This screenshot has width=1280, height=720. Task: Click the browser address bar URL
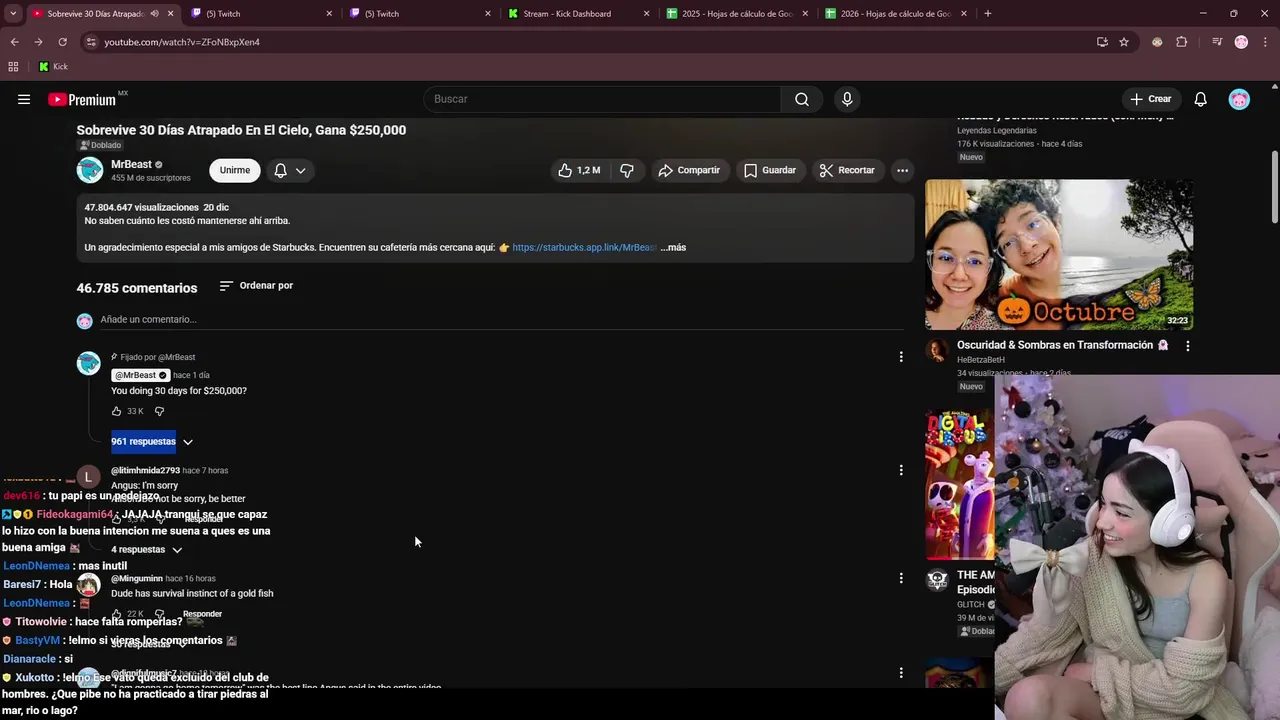pyautogui.click(x=182, y=42)
